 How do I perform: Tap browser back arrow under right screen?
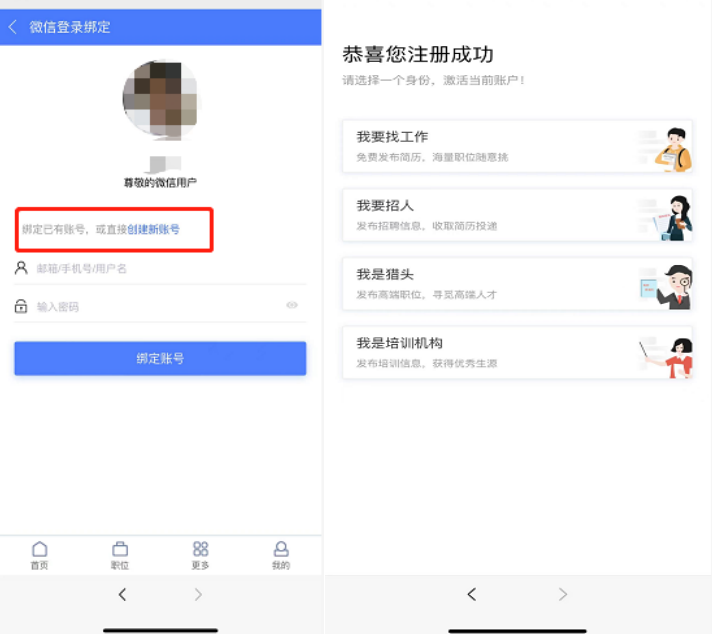point(471,595)
